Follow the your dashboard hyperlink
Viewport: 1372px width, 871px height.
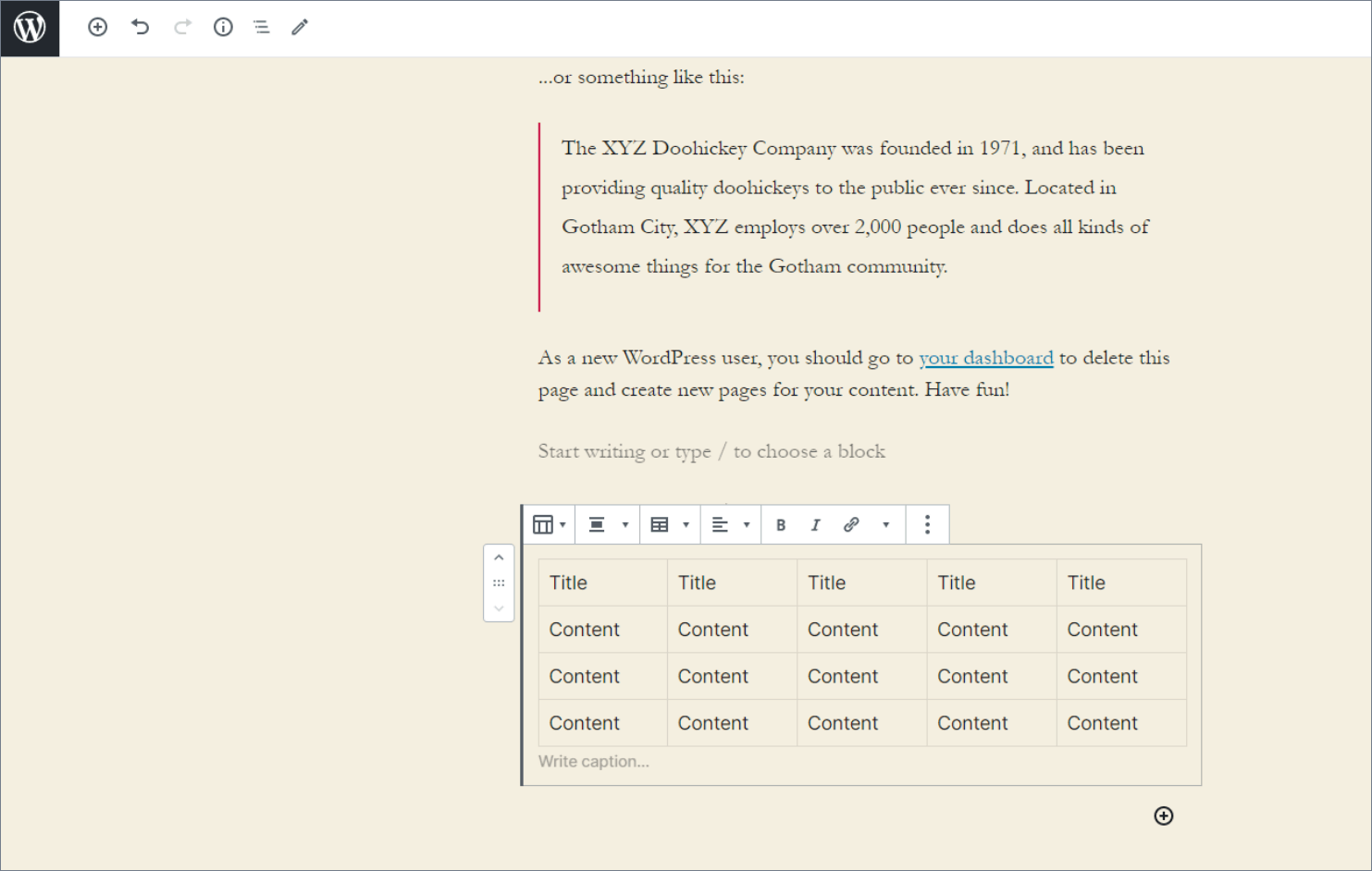point(986,358)
